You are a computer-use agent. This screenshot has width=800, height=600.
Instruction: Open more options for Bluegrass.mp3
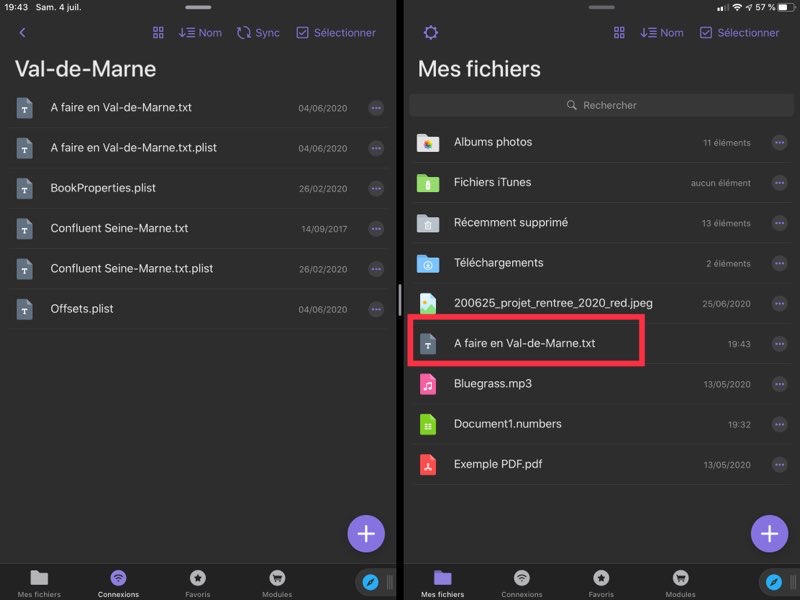click(779, 384)
